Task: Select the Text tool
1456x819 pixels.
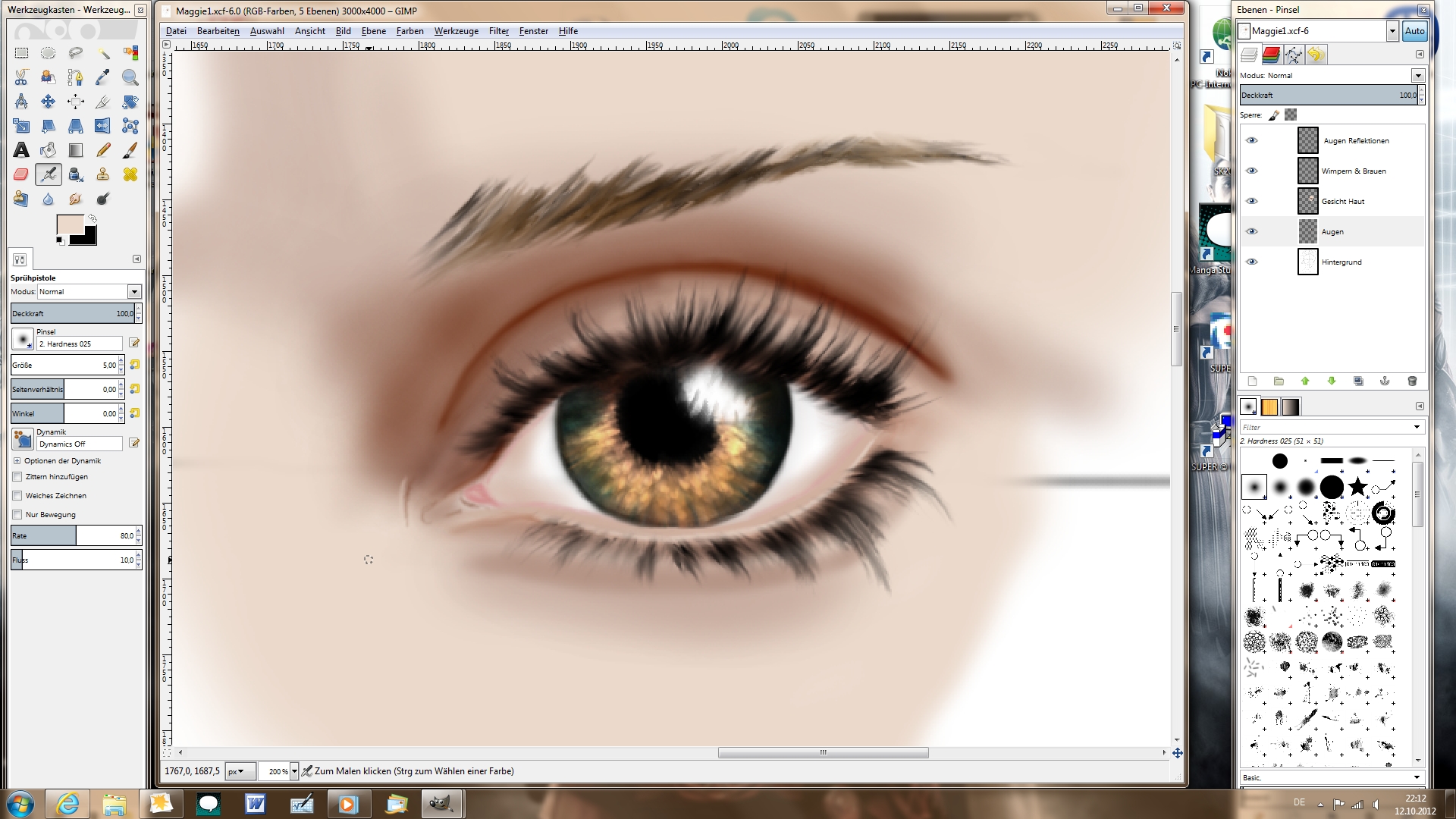Action: [21, 150]
